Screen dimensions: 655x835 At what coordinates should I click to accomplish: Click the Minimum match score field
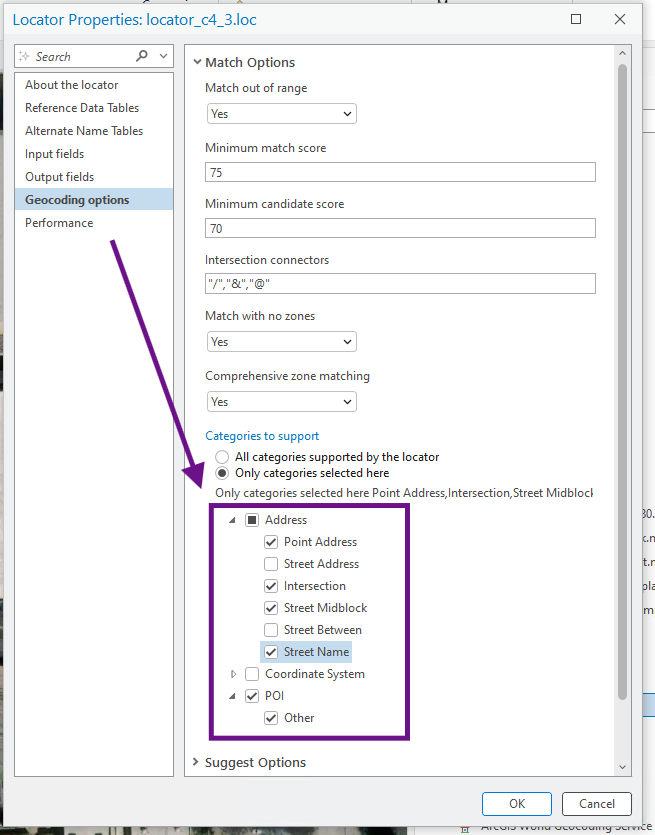coord(400,172)
